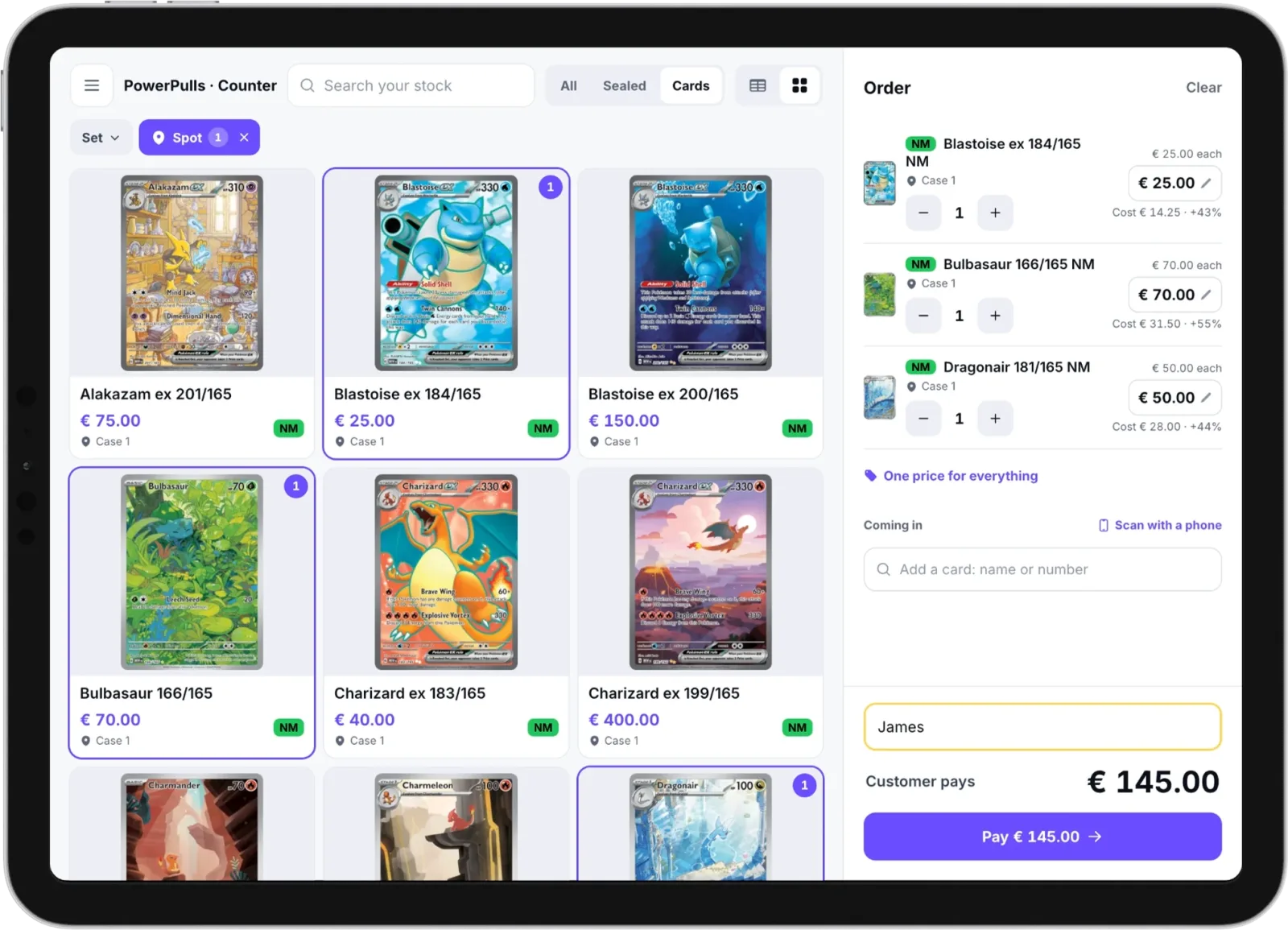Screen dimensions: 1288x930
Task: Click the order Dragonair thumbnail
Action: (x=879, y=398)
